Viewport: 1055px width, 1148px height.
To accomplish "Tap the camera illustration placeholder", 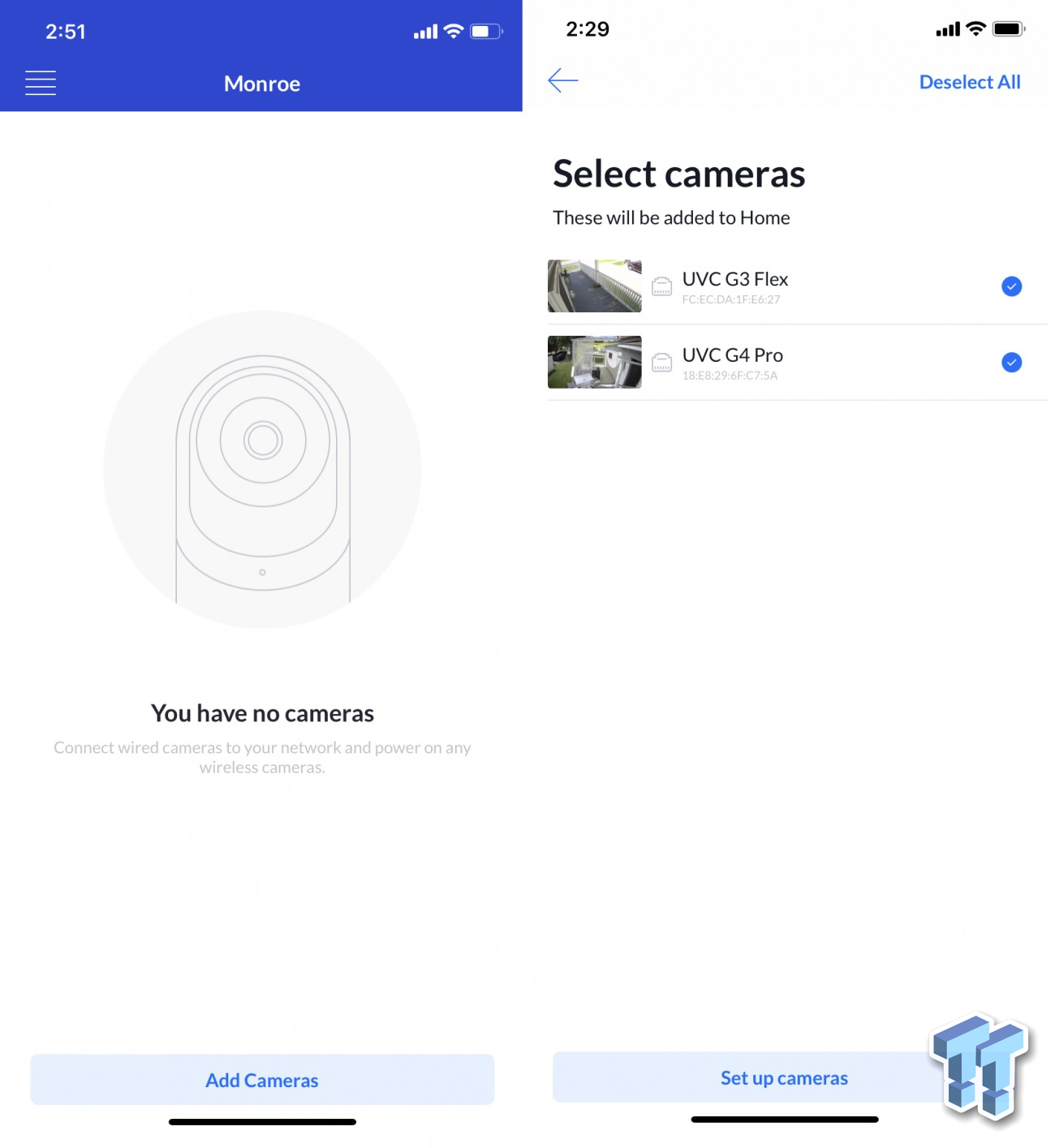I will [262, 470].
